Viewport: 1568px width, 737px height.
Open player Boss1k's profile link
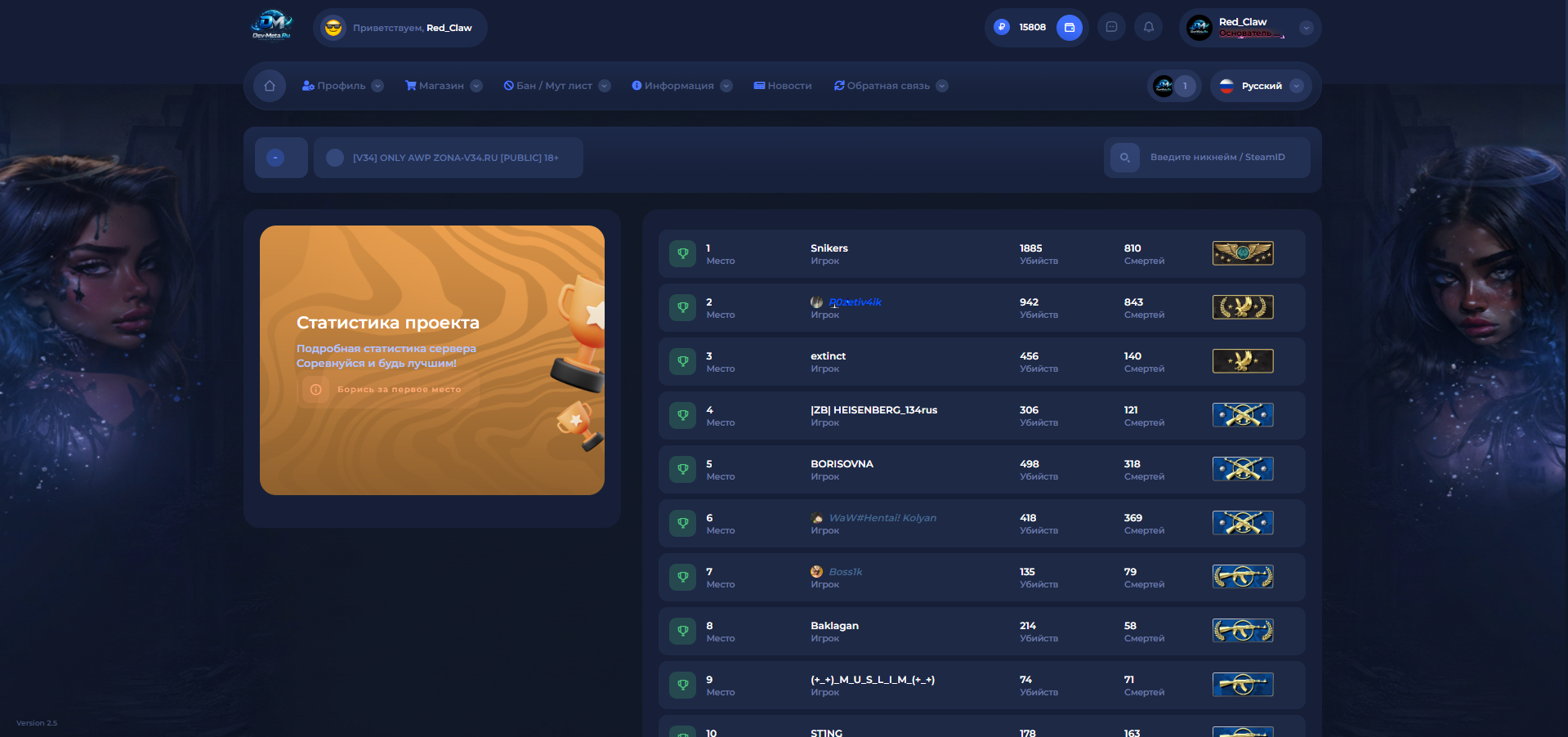[x=845, y=572]
